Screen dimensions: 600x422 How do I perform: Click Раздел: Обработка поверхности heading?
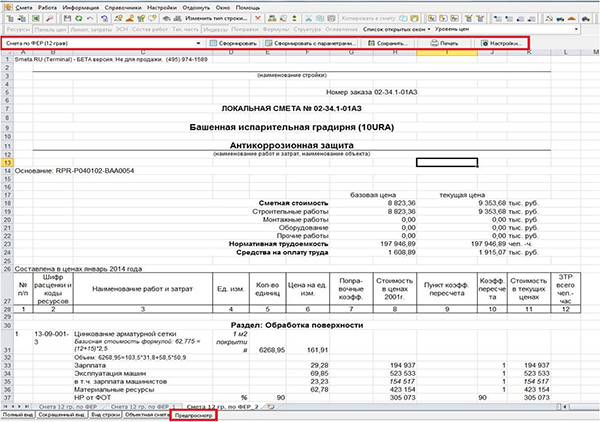pyautogui.click(x=297, y=325)
